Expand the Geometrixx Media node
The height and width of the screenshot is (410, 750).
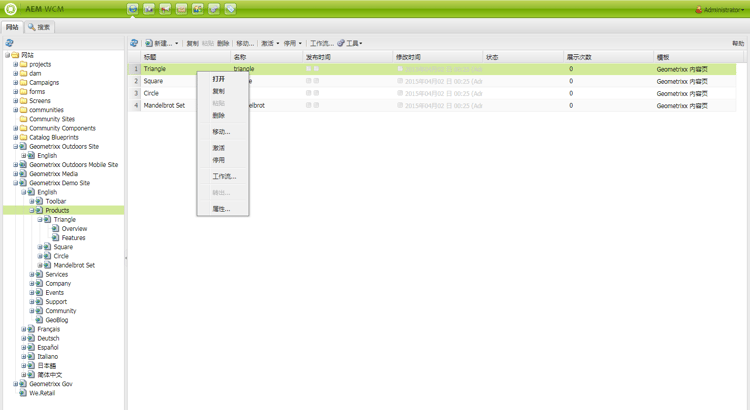(x=15, y=174)
